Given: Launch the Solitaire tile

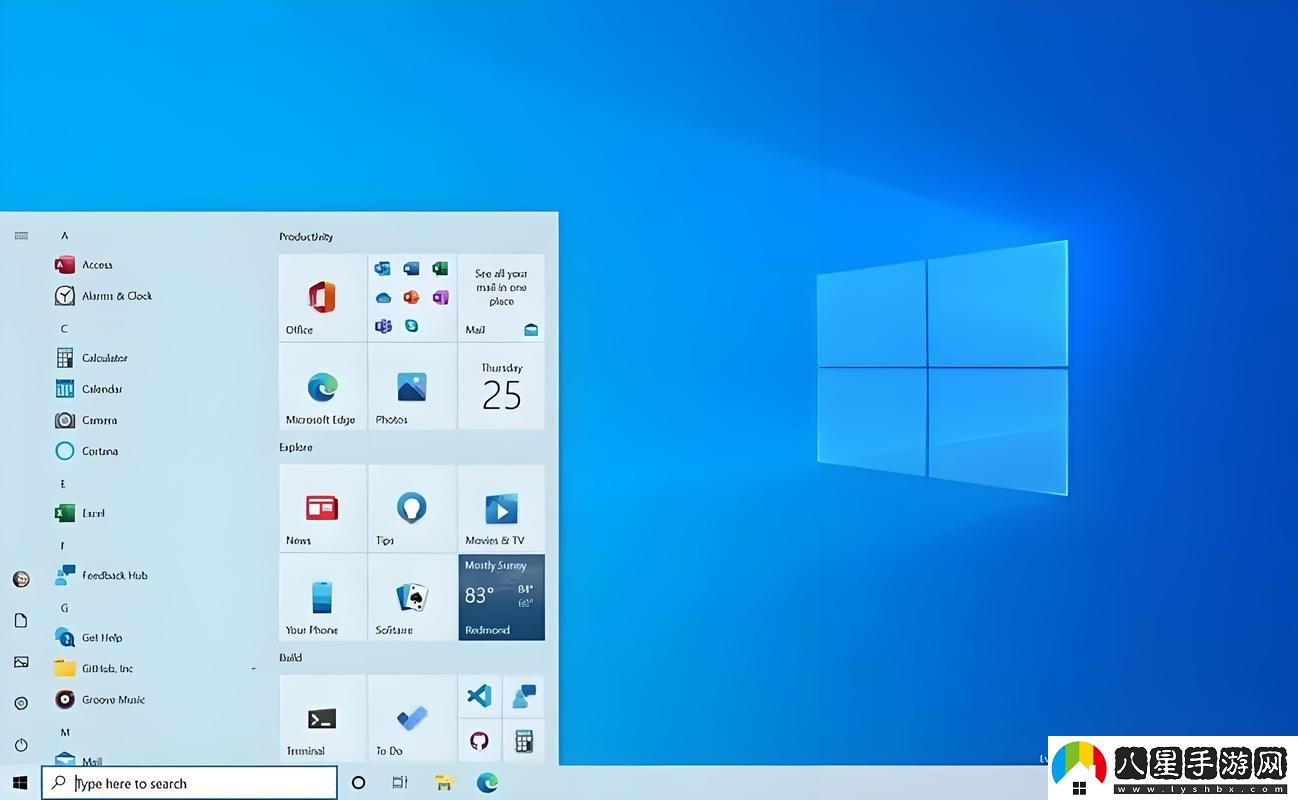Looking at the screenshot, I should coord(411,598).
